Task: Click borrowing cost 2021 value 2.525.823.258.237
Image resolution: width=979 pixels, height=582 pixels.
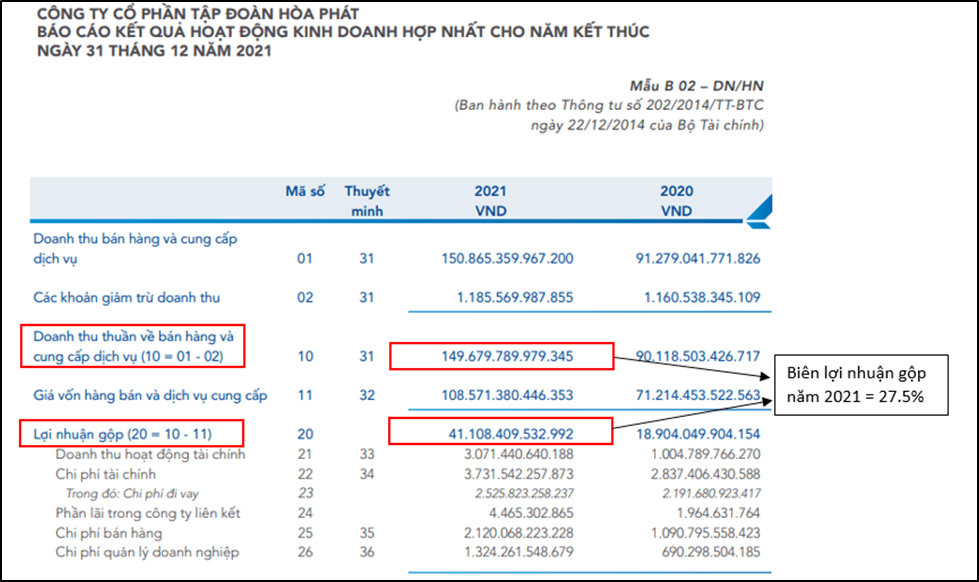Action: [524, 493]
